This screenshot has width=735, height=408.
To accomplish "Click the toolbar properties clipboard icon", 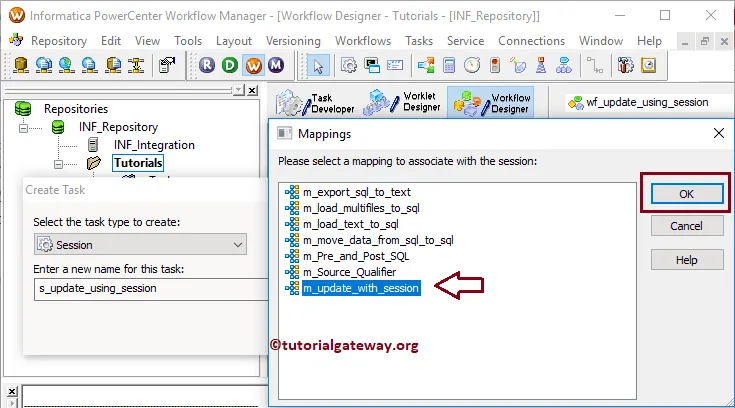I will (167, 65).
